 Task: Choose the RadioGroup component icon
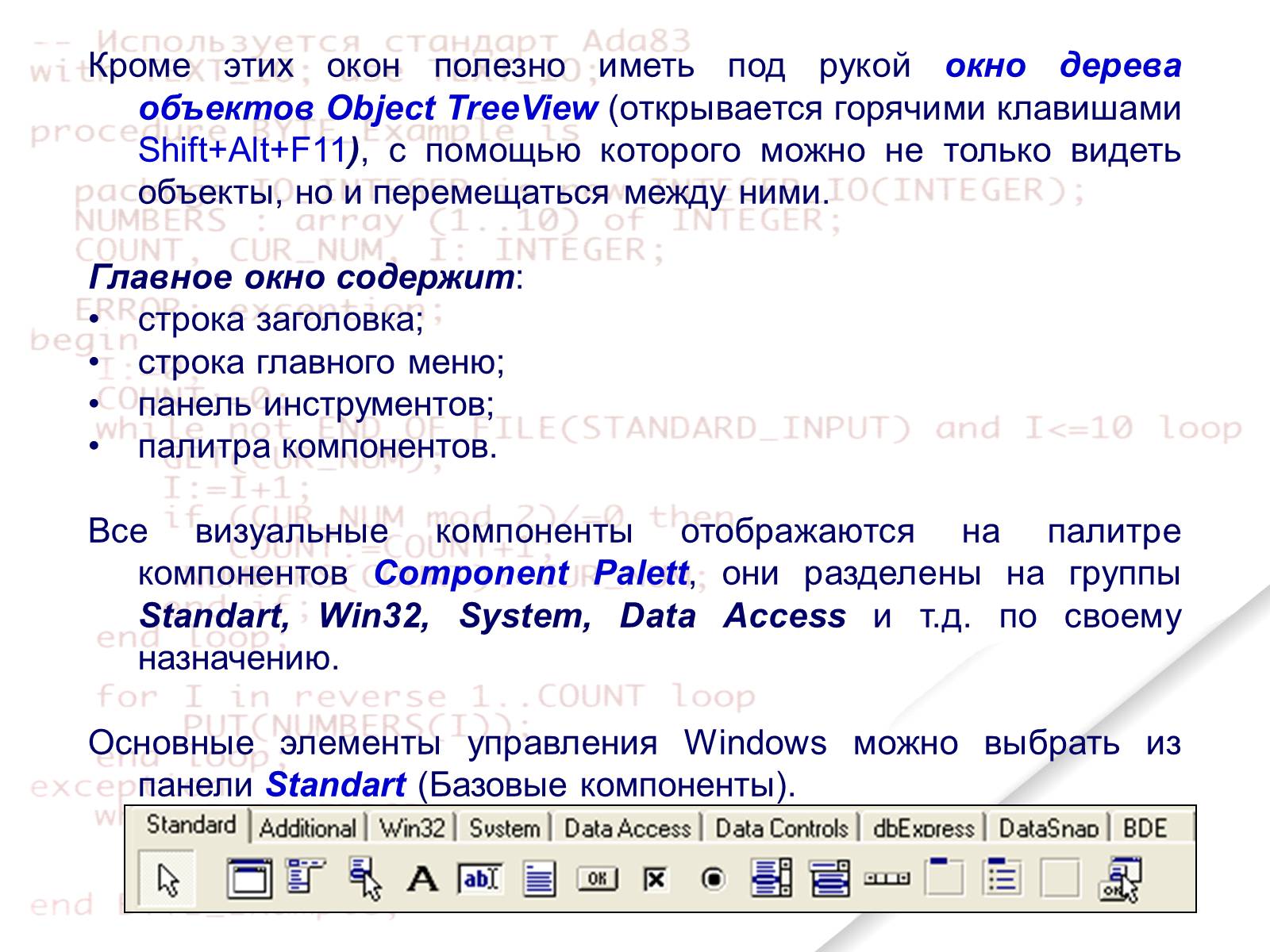click(x=1003, y=877)
